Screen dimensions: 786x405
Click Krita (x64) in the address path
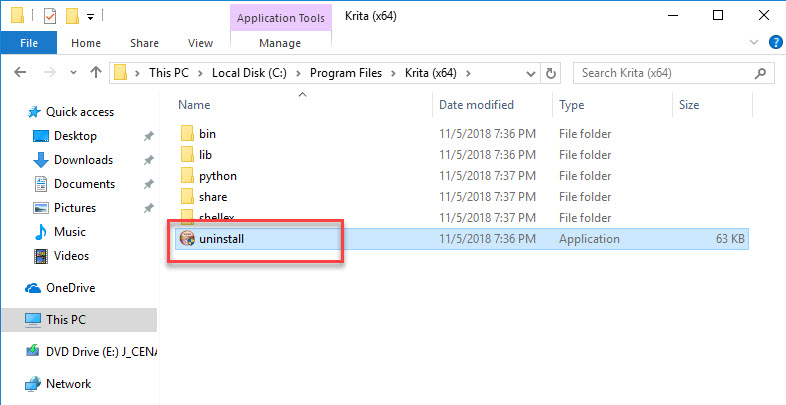pos(431,73)
